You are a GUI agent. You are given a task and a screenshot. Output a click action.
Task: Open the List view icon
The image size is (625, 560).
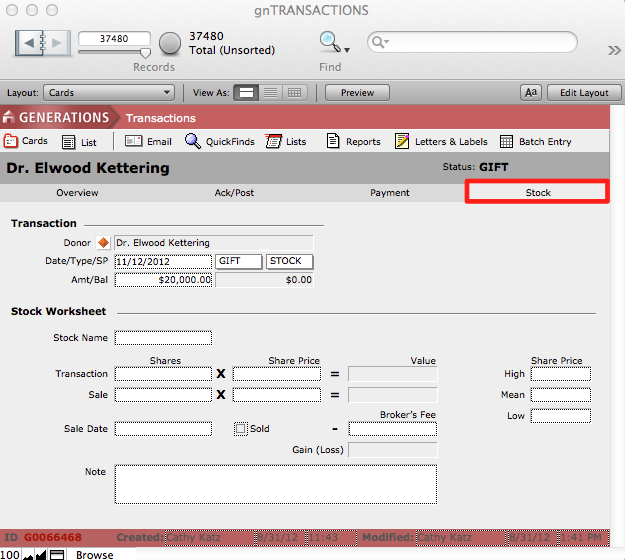click(x=69, y=142)
